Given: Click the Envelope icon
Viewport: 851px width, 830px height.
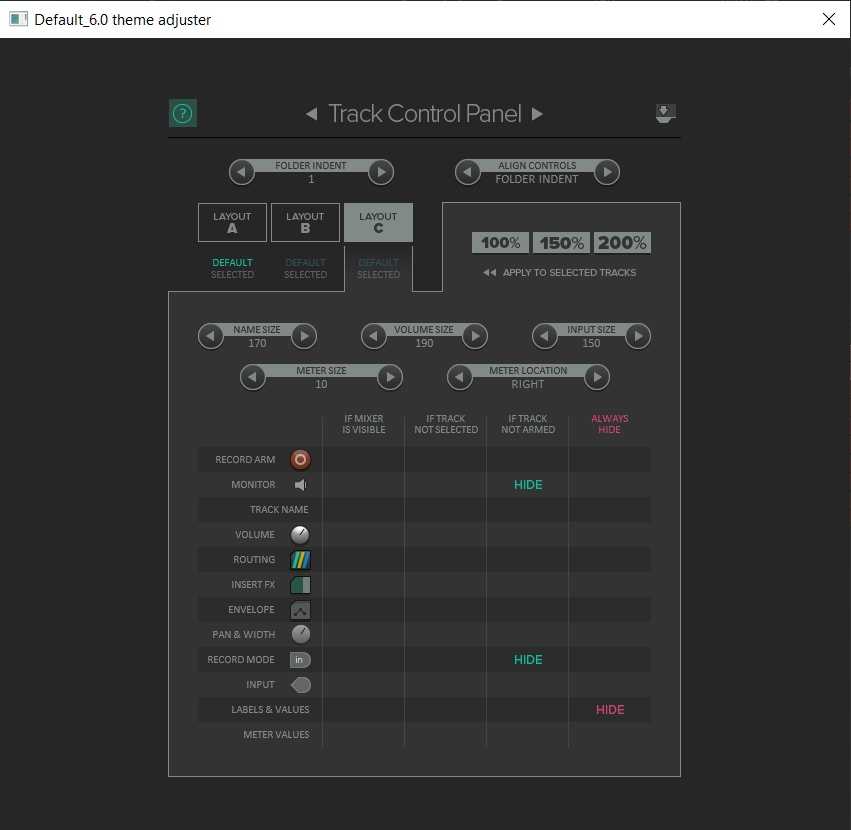Looking at the screenshot, I should [x=300, y=610].
